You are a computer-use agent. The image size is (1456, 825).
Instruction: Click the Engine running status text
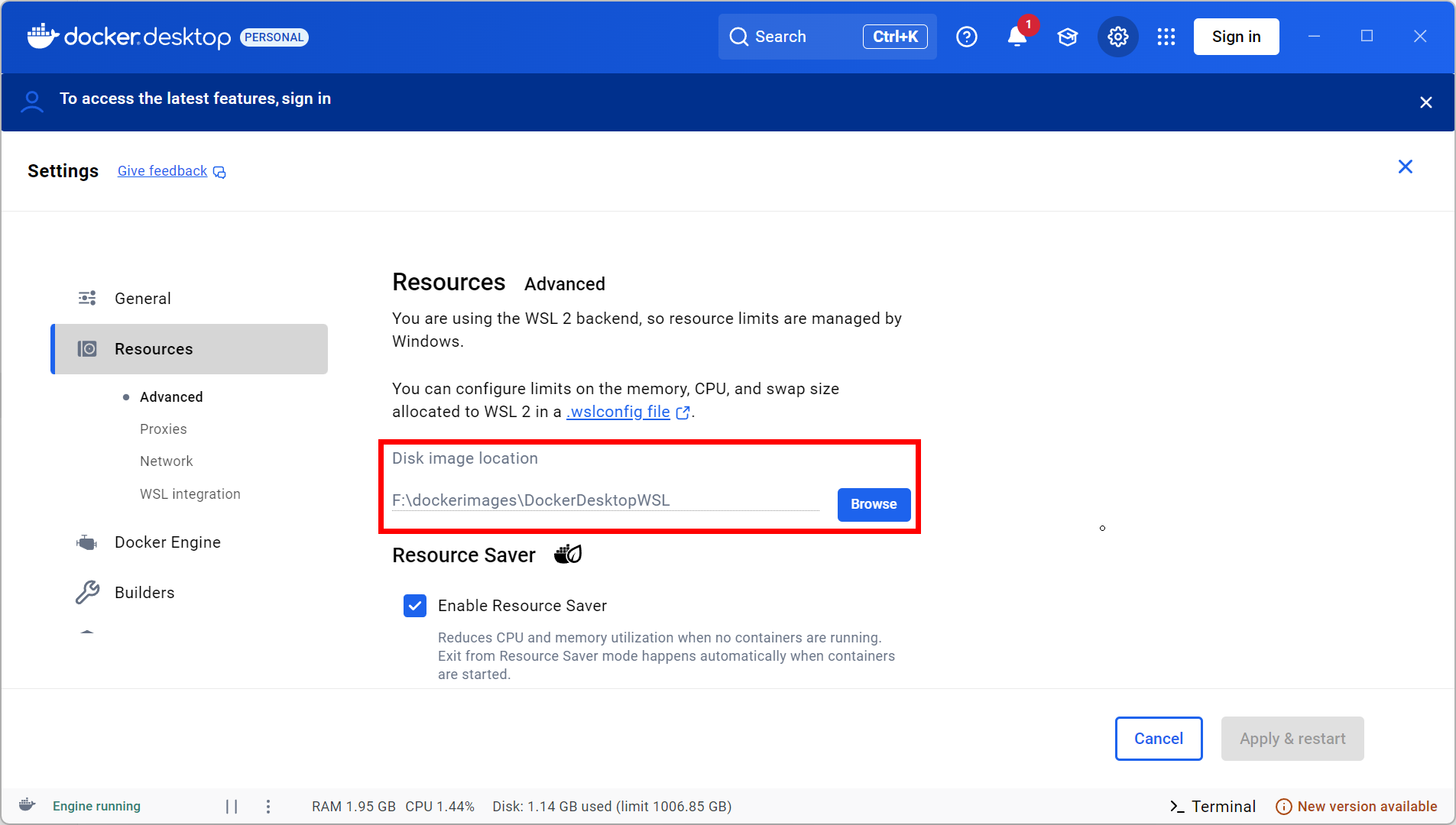(96, 806)
